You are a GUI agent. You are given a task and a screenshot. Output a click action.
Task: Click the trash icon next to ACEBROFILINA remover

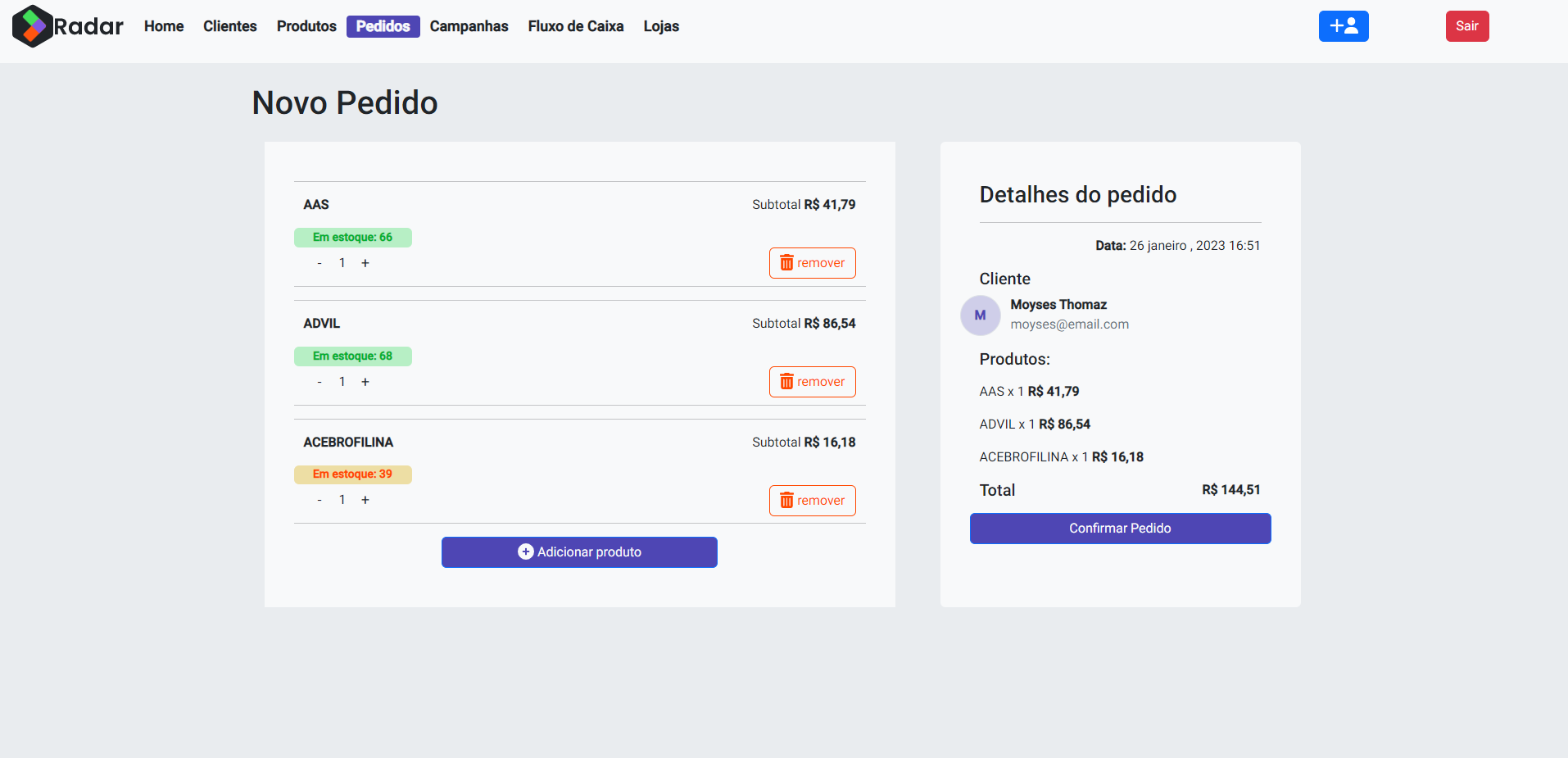pyautogui.click(x=787, y=500)
